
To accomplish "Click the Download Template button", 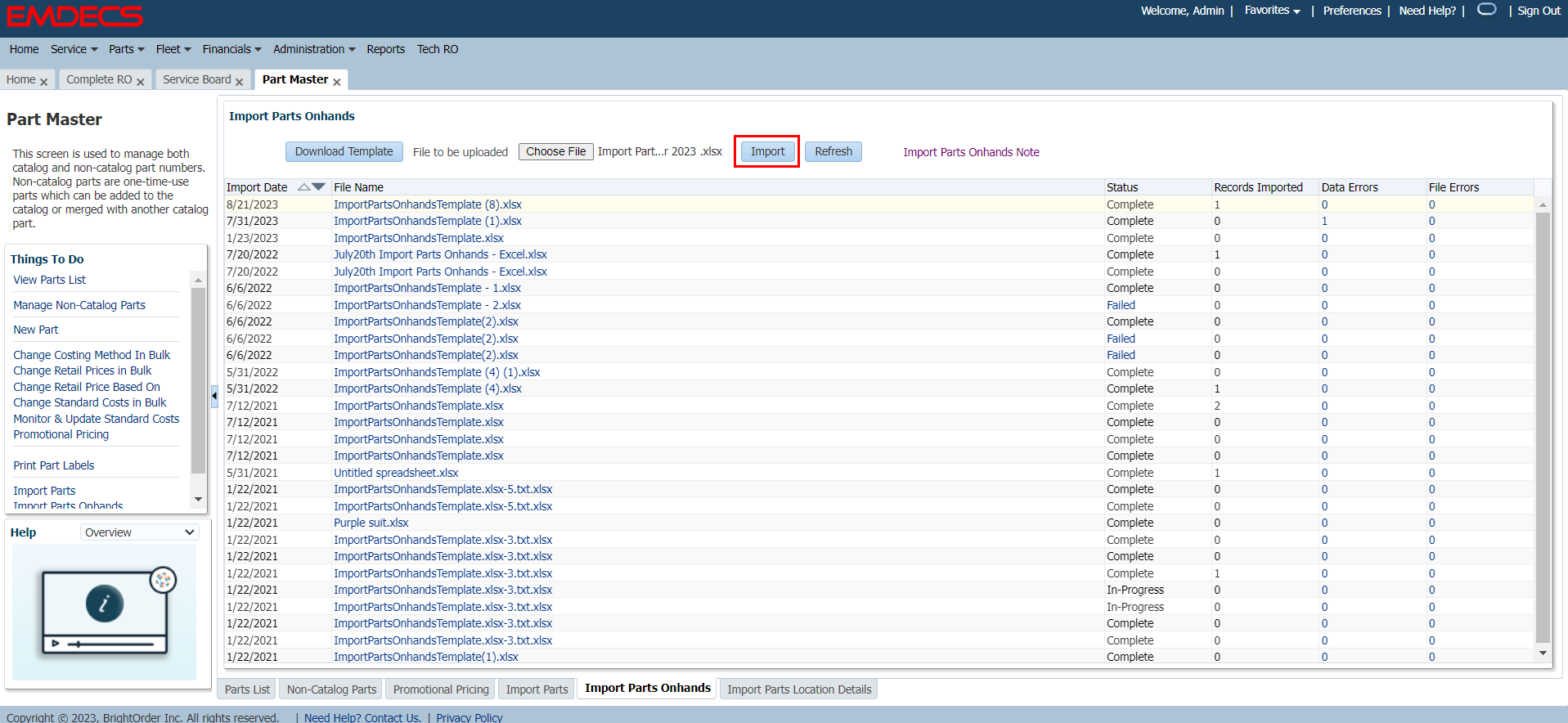I will [344, 151].
